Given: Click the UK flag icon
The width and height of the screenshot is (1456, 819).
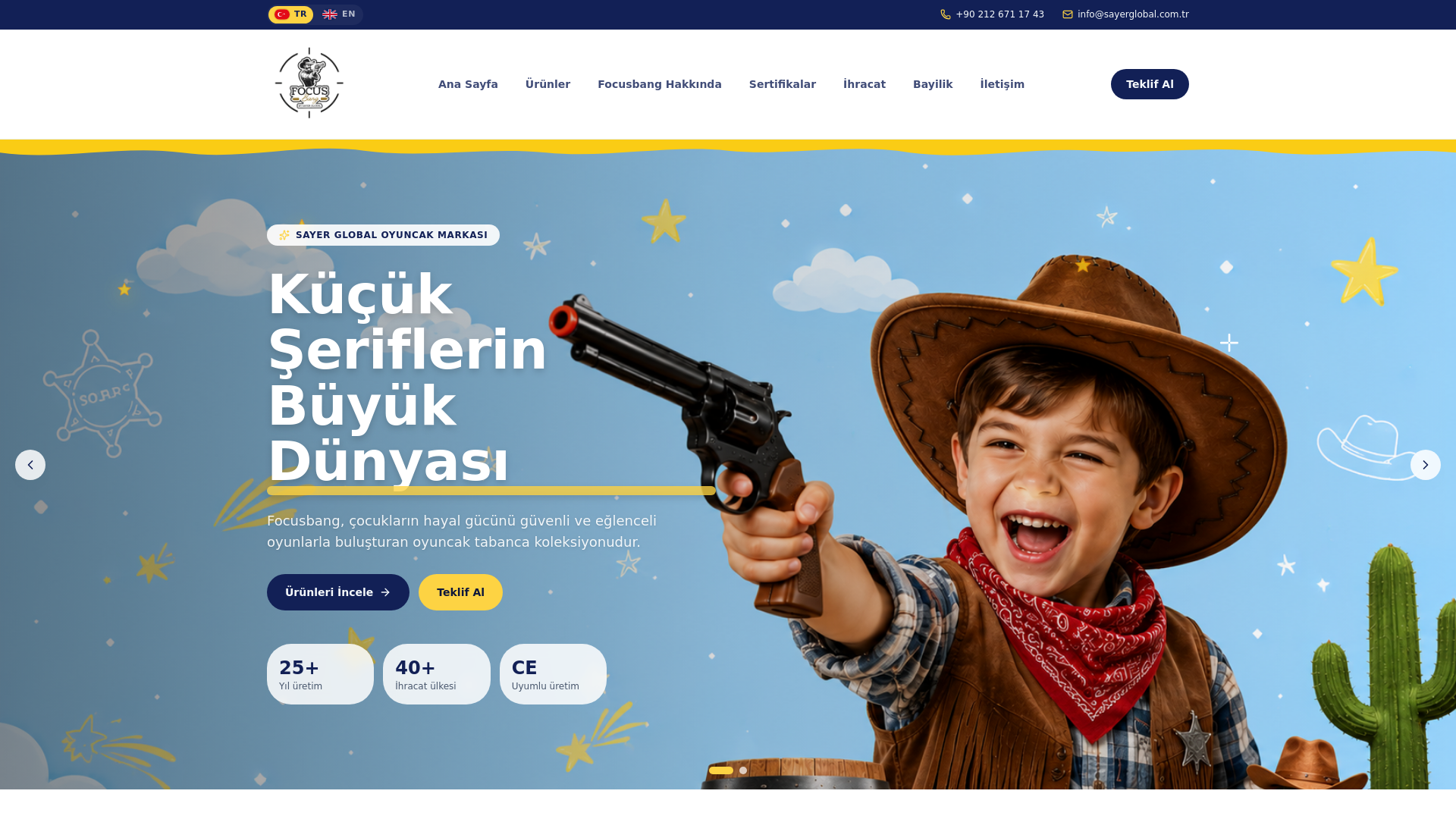Looking at the screenshot, I should [330, 14].
